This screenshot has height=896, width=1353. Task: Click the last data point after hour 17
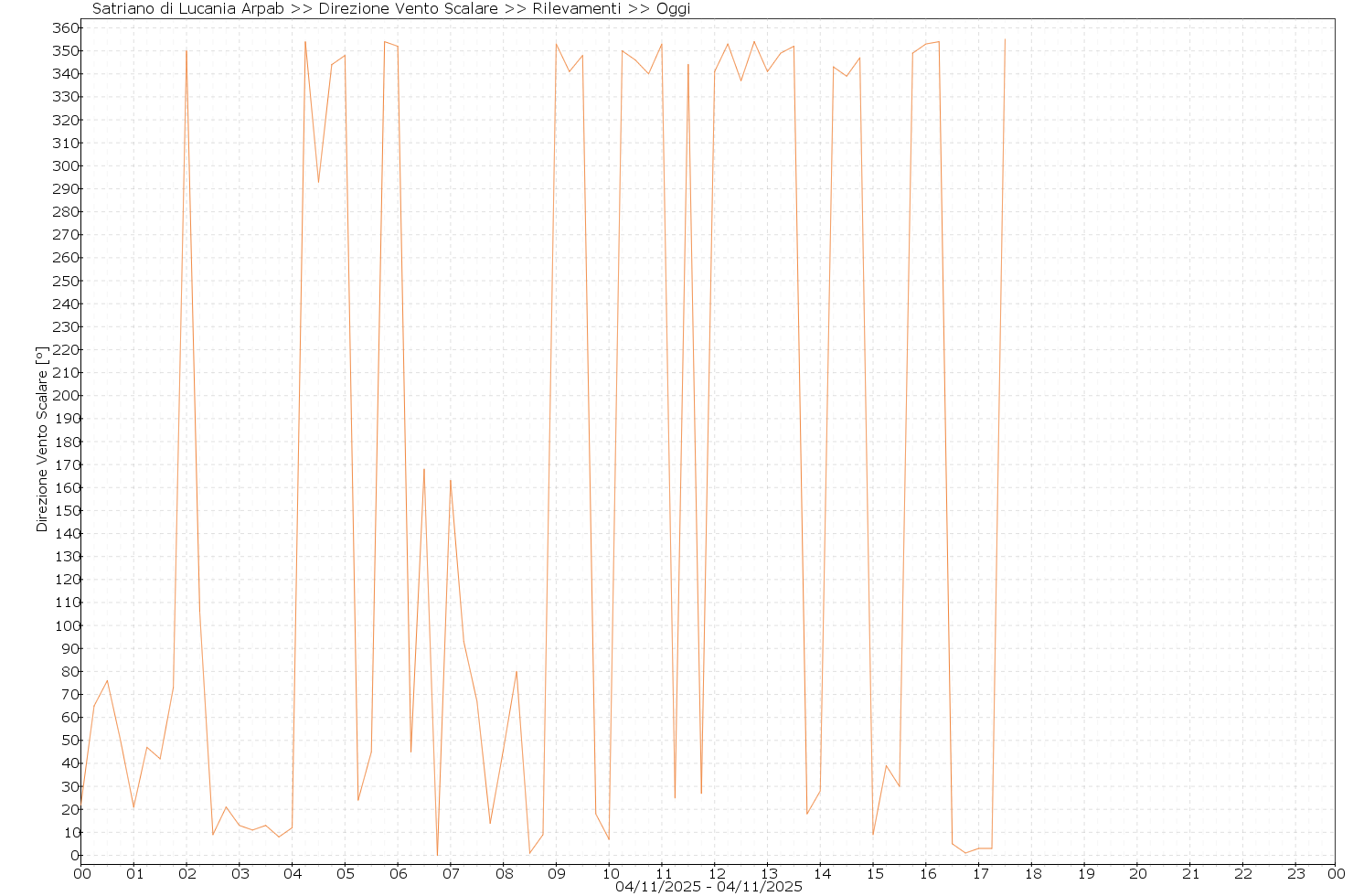tap(1005, 39)
